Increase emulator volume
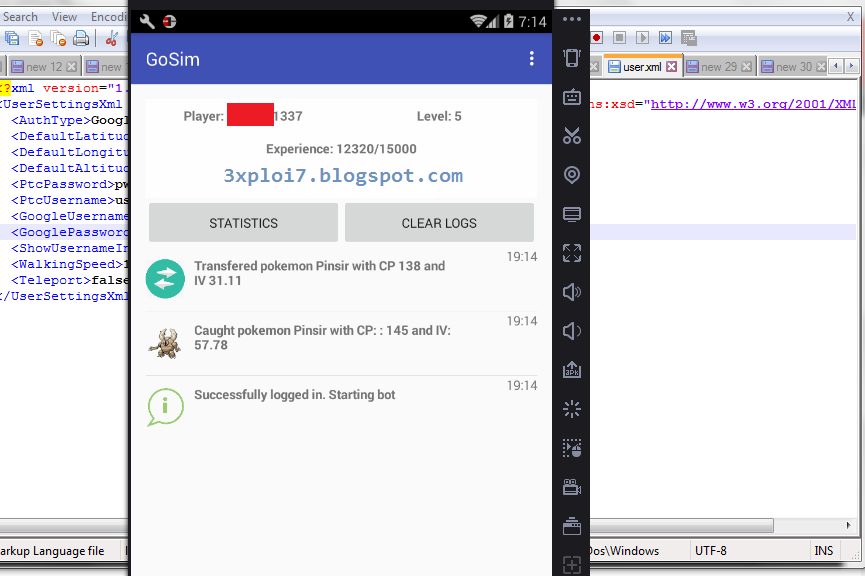This screenshot has height=576, width=865. (x=572, y=292)
